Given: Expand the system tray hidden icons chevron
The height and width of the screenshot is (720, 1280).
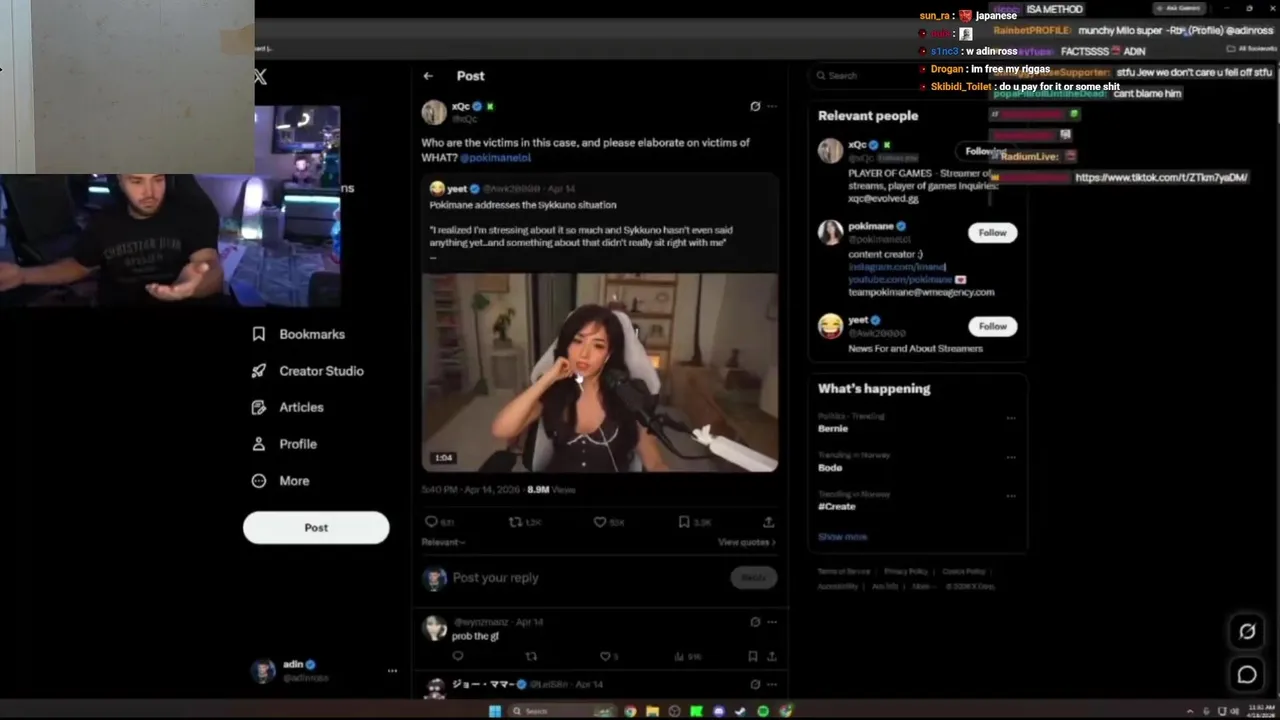Looking at the screenshot, I should 1189,711.
